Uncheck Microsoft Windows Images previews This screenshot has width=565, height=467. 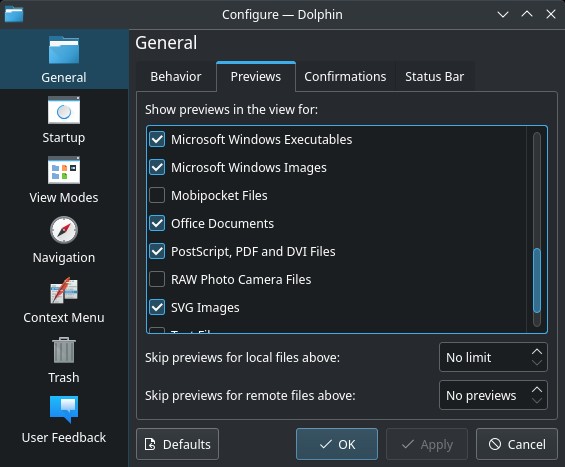click(x=157, y=167)
